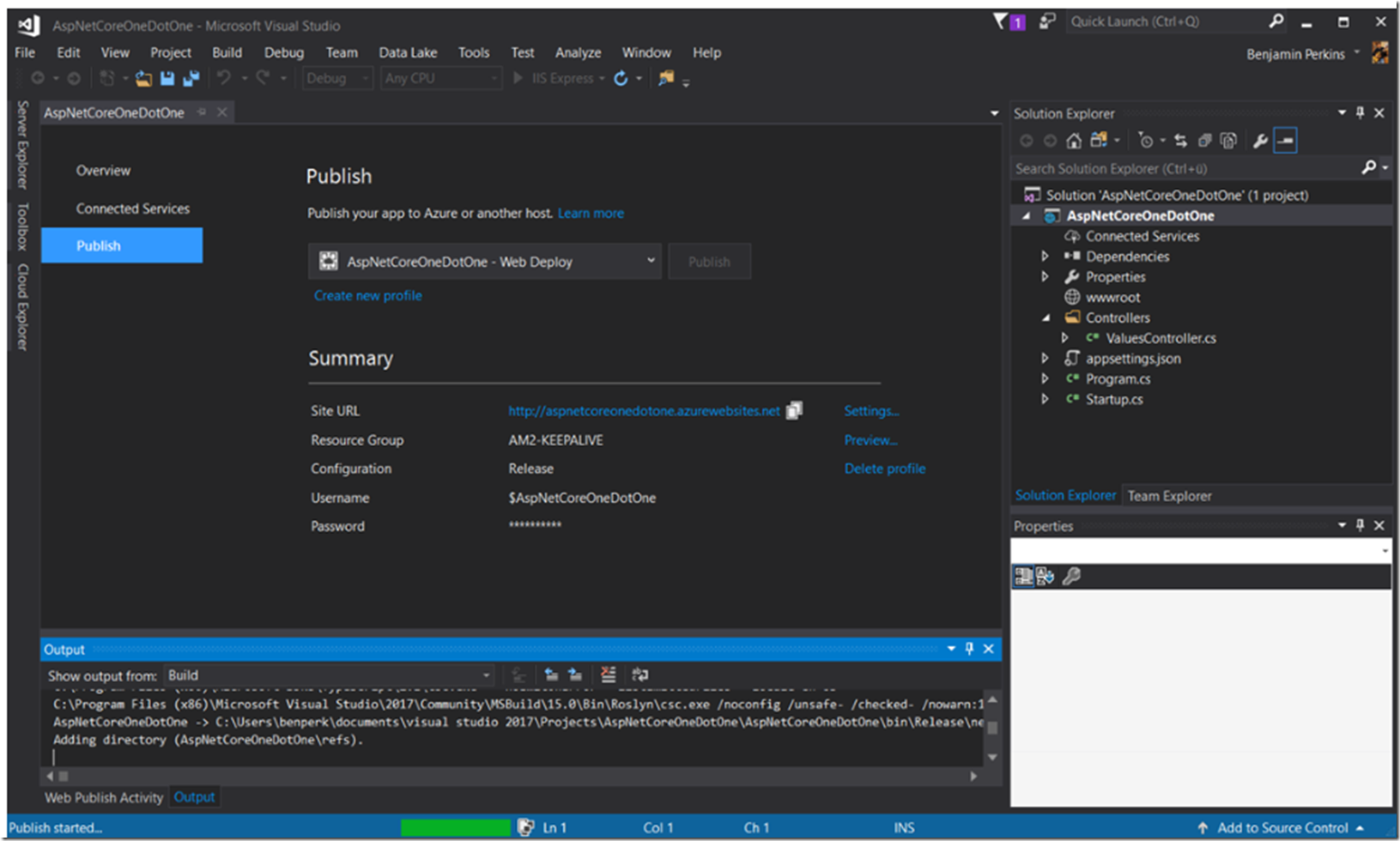Viewport: 1400px width, 841px height.
Task: Switch to the Team Explorer tab
Action: 1169,495
